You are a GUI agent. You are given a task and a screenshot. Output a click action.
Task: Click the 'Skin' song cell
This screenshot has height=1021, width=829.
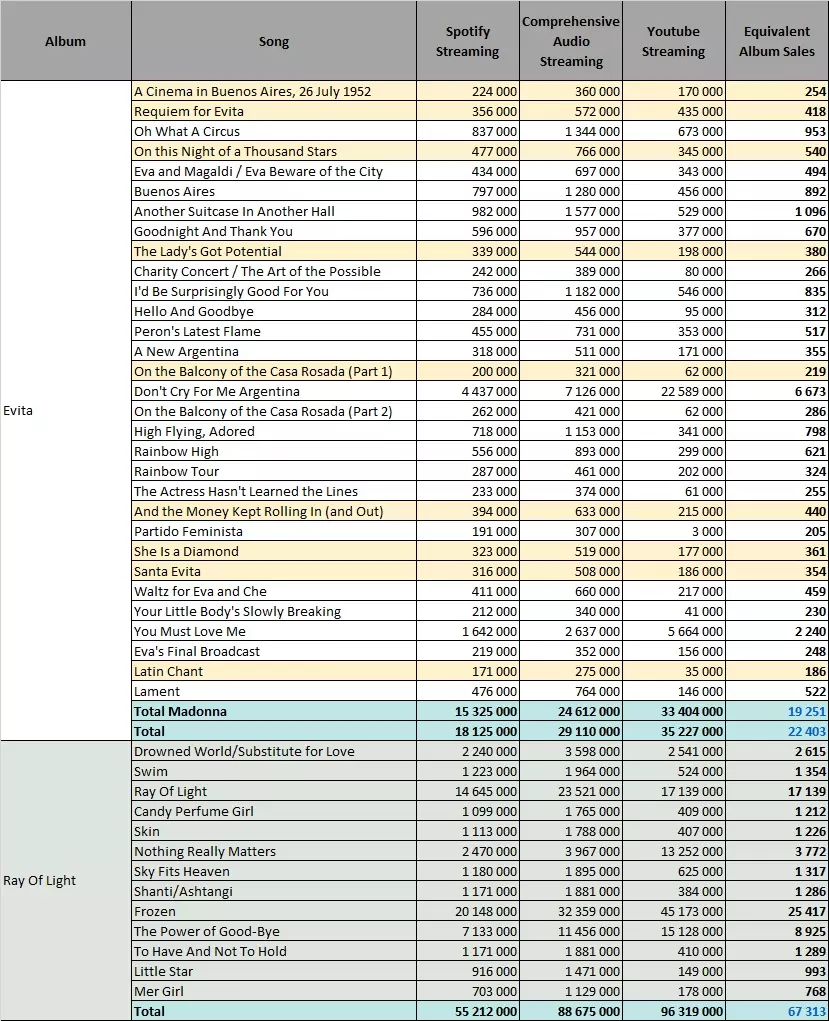coord(274,832)
